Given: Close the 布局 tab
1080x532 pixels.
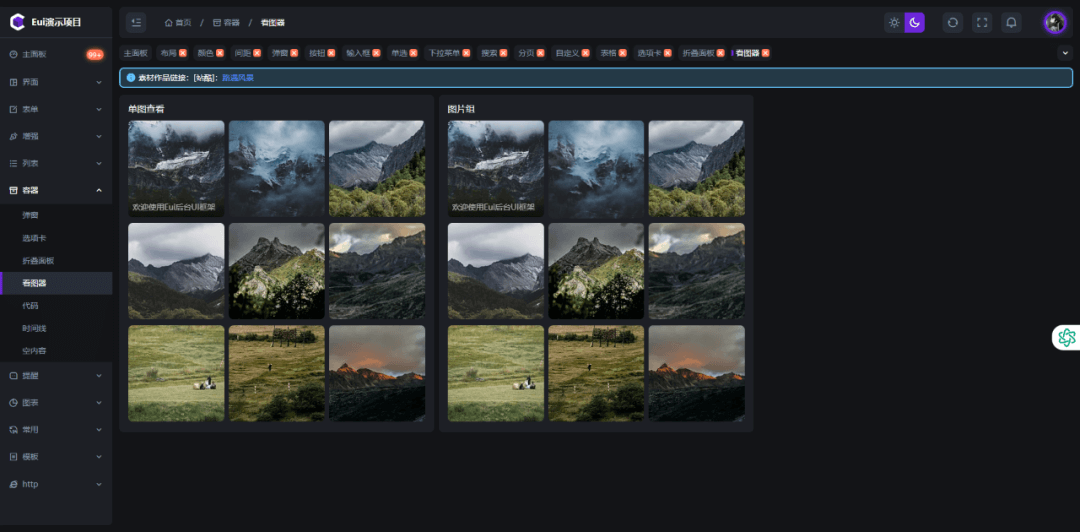Looking at the screenshot, I should (x=183, y=53).
